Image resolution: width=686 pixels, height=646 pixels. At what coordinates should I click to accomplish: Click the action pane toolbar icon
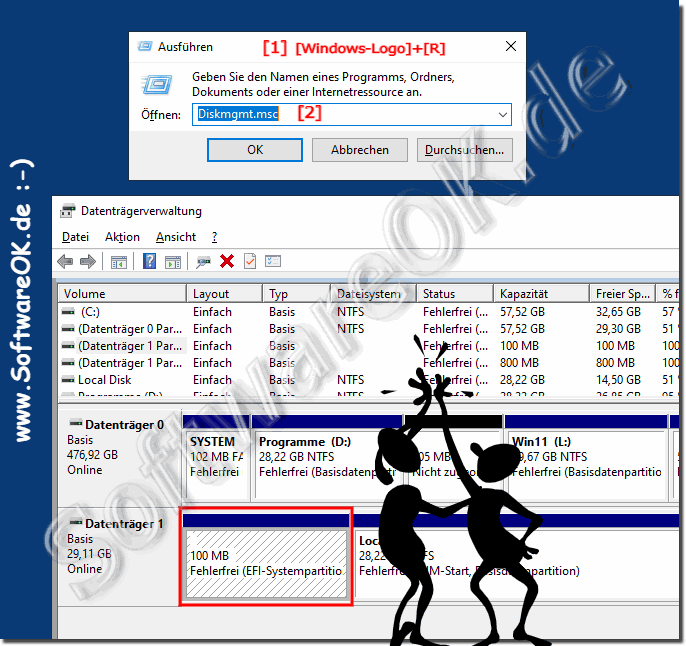pos(173,262)
